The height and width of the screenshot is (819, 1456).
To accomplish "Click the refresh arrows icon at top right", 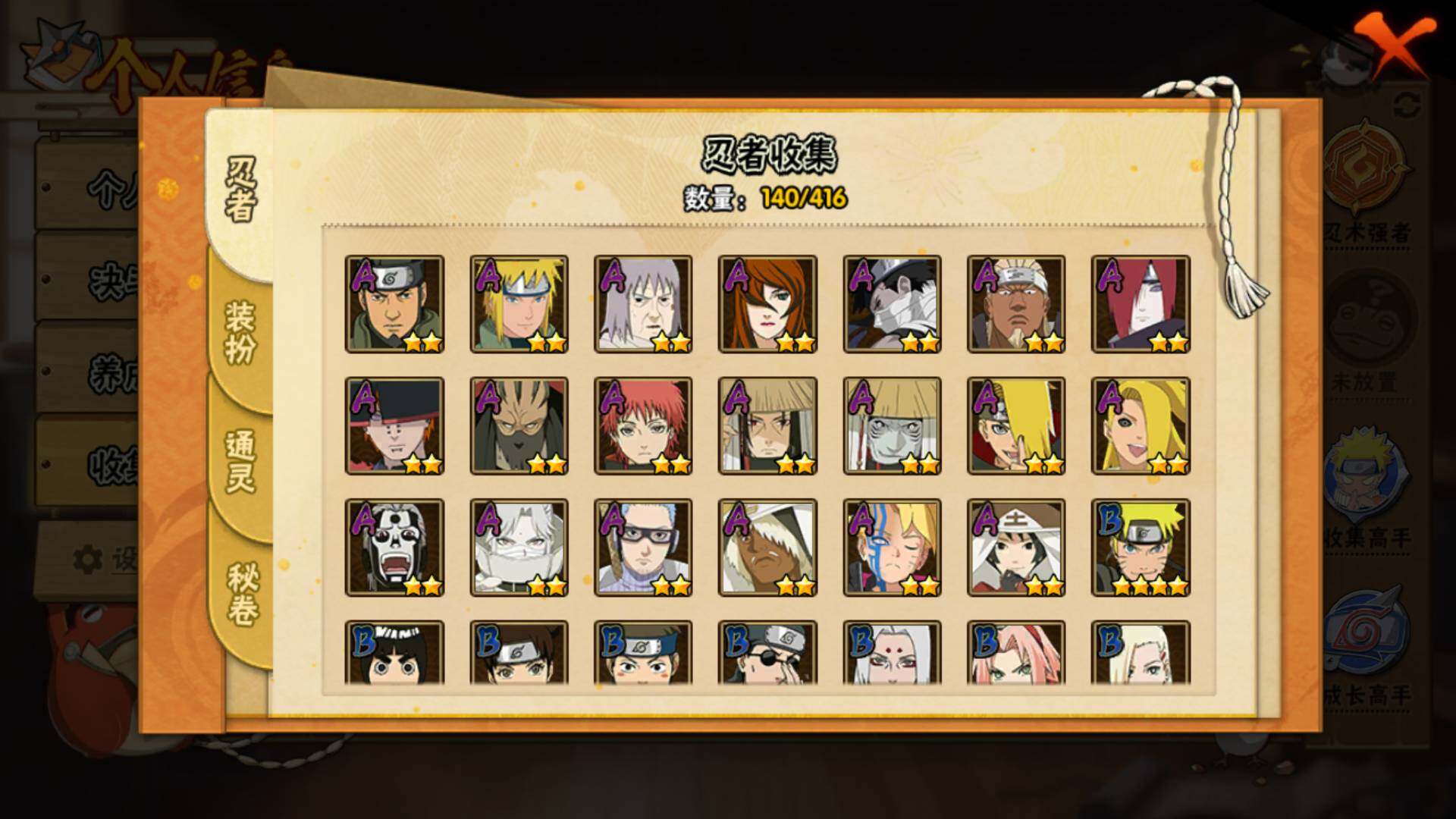I will coord(1407,105).
